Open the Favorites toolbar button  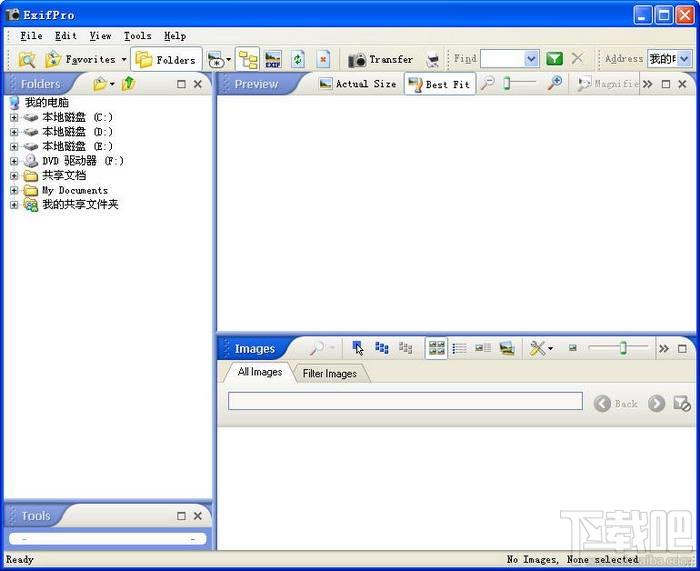click(86, 59)
